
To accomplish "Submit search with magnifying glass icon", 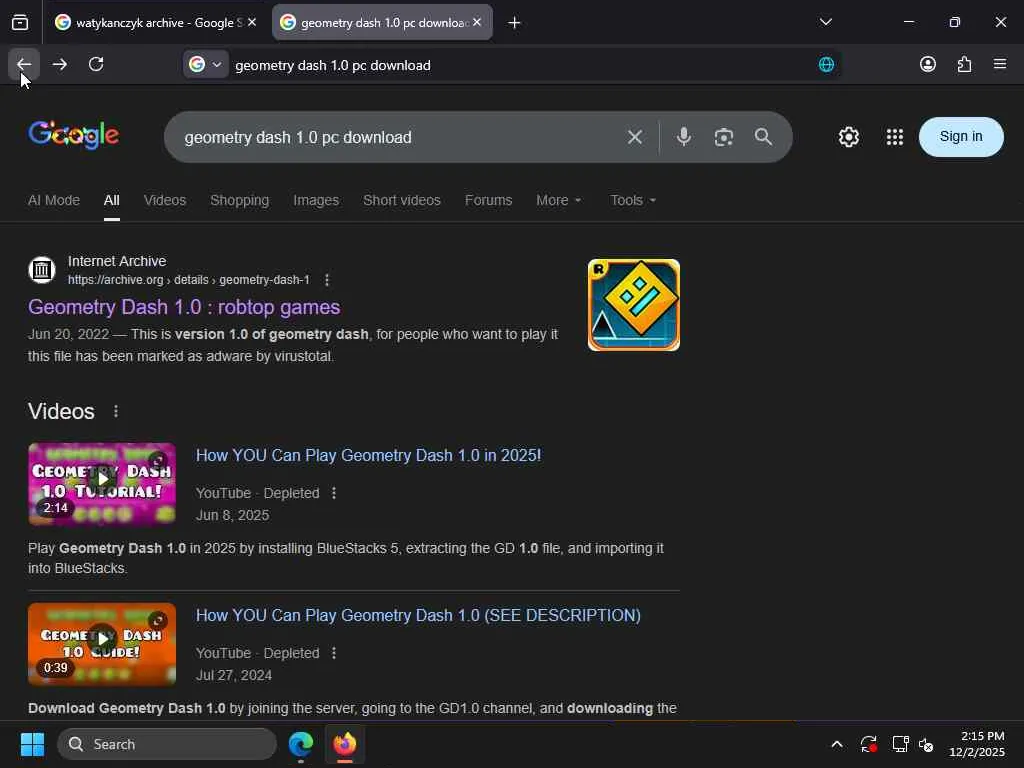I will tap(763, 137).
